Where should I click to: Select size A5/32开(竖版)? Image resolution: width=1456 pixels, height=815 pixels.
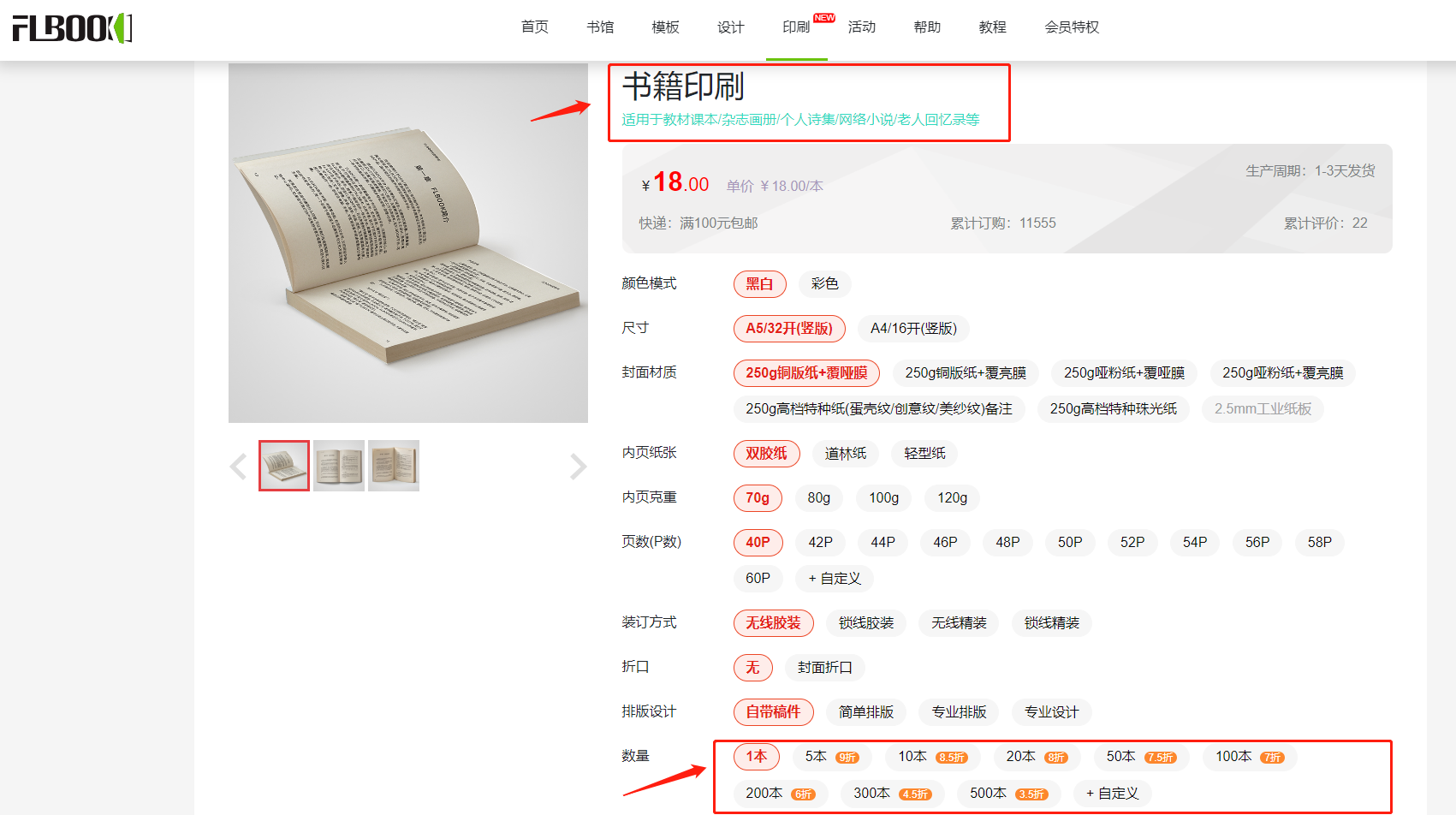[x=789, y=329]
